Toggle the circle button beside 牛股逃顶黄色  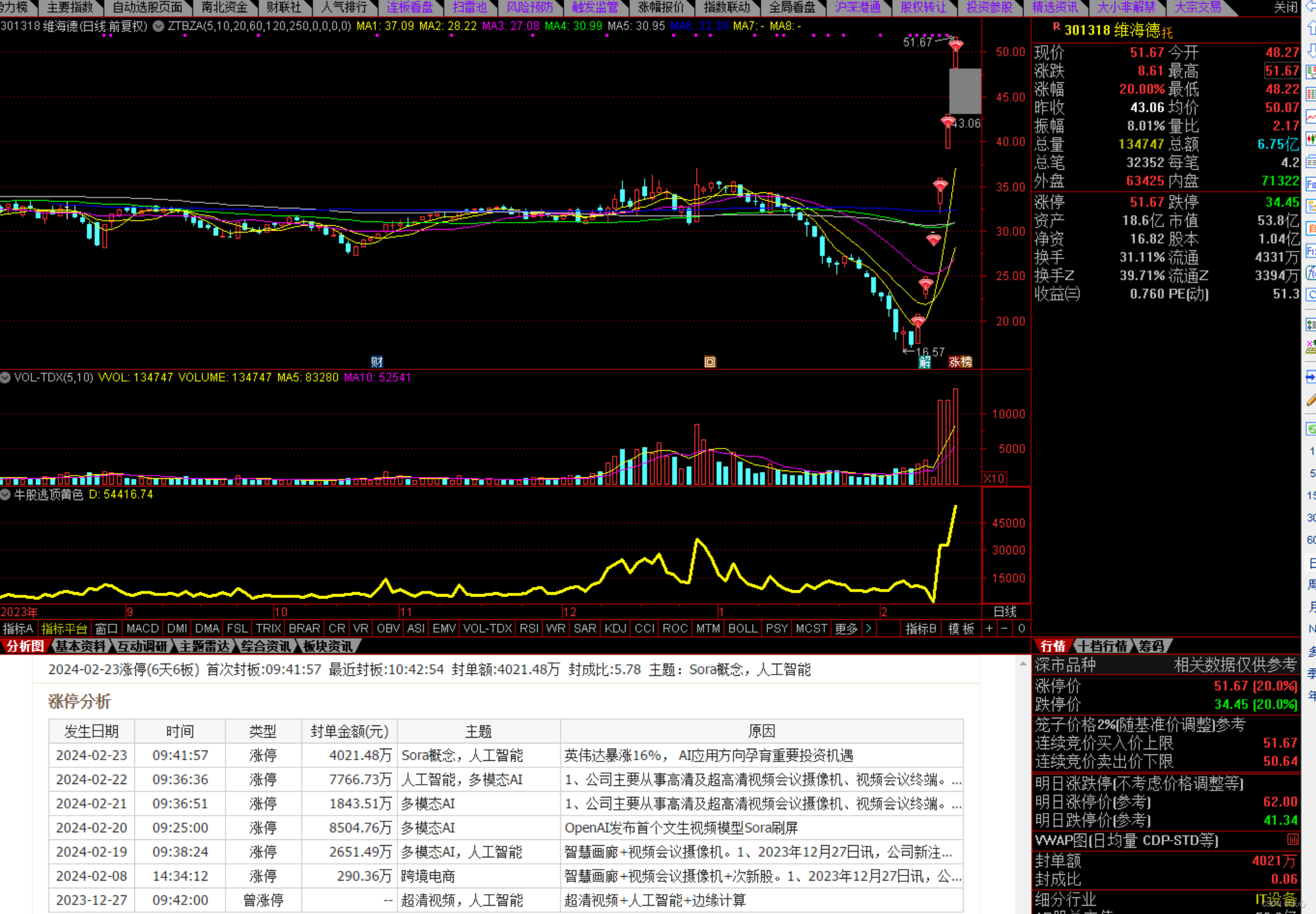[x=6, y=494]
